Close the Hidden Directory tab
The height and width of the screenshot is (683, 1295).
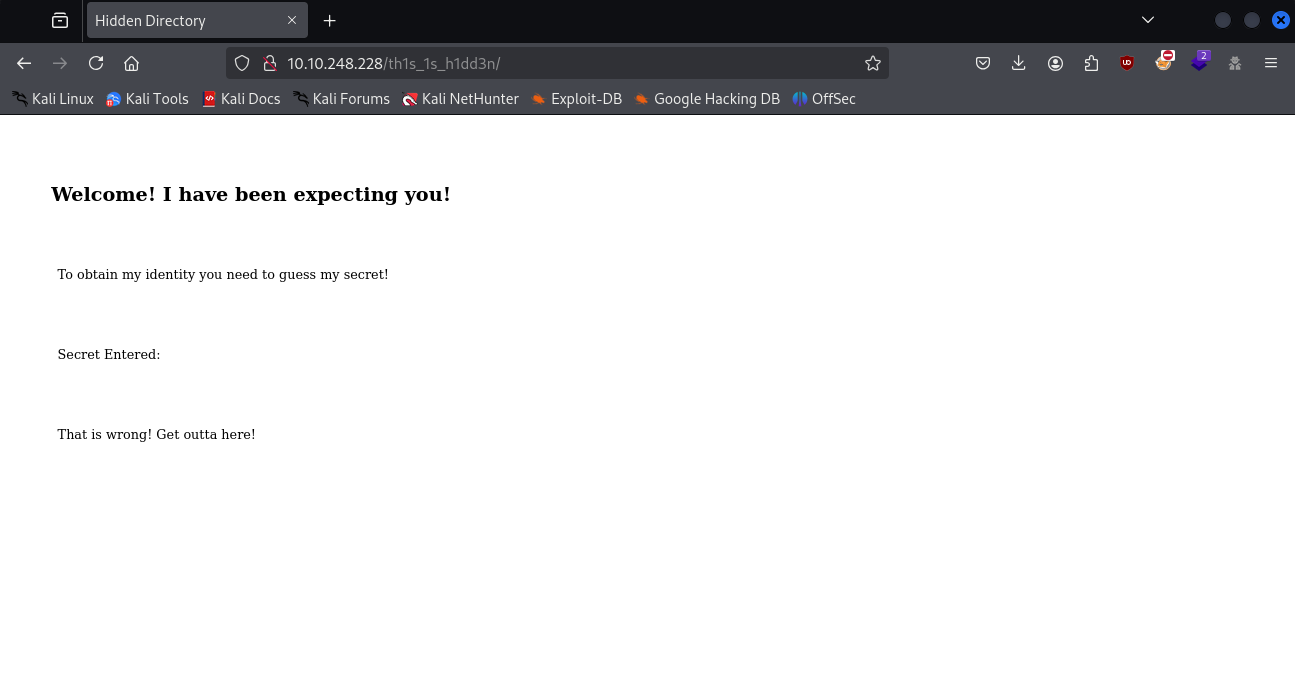(292, 20)
